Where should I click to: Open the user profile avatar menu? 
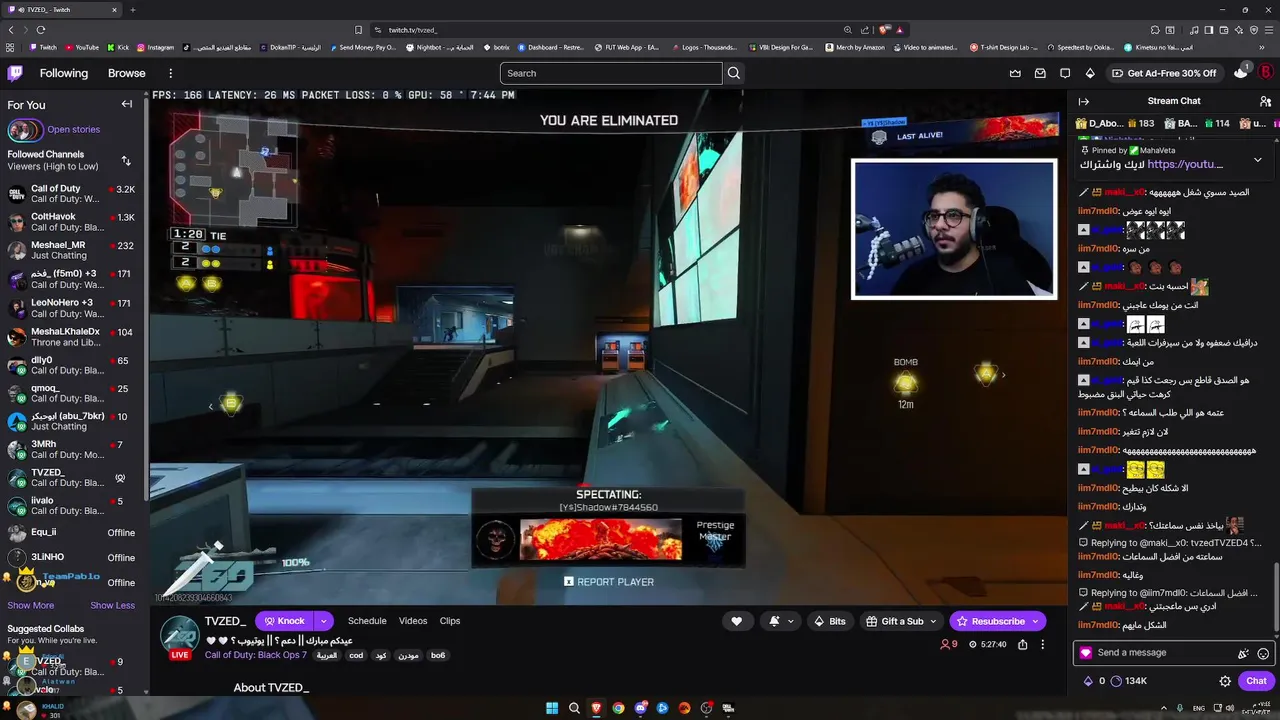click(x=1265, y=73)
